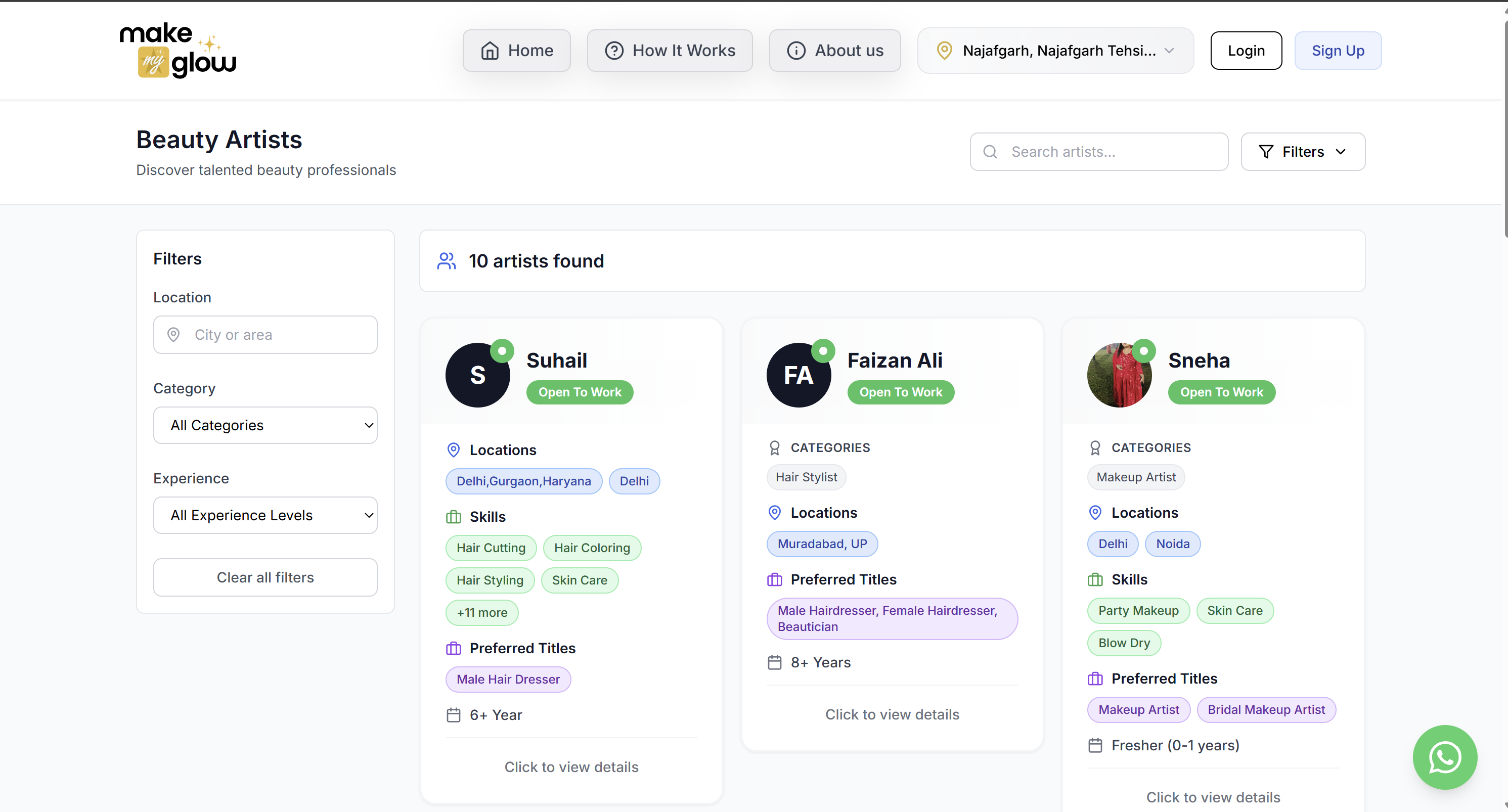
Task: Click calendar icon beside 8+ Years
Action: click(775, 662)
